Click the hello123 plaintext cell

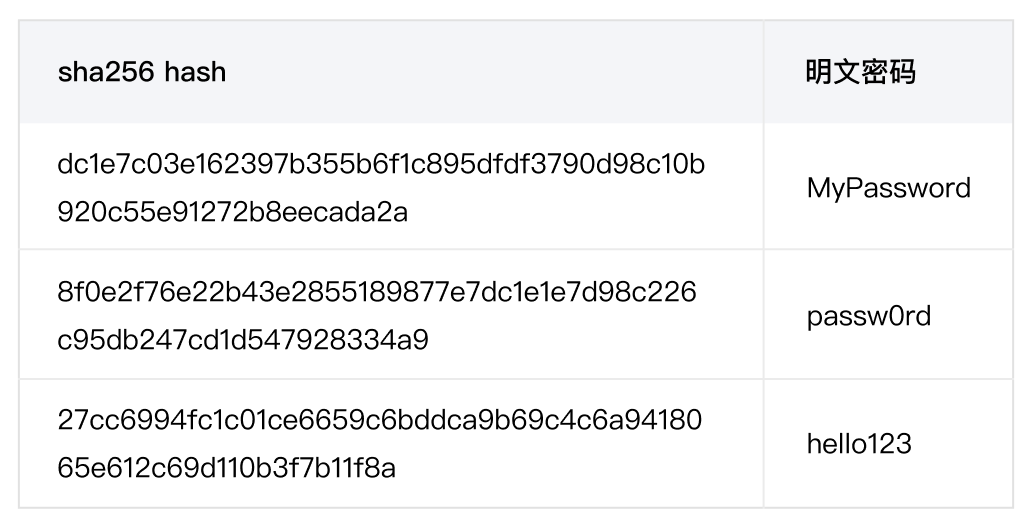point(859,443)
